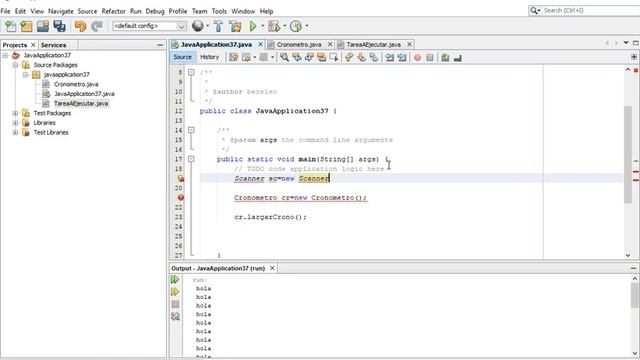Click the Debug Project toolbar icon
Image resolution: width=640 pixels, height=360 pixels.
point(274,26)
